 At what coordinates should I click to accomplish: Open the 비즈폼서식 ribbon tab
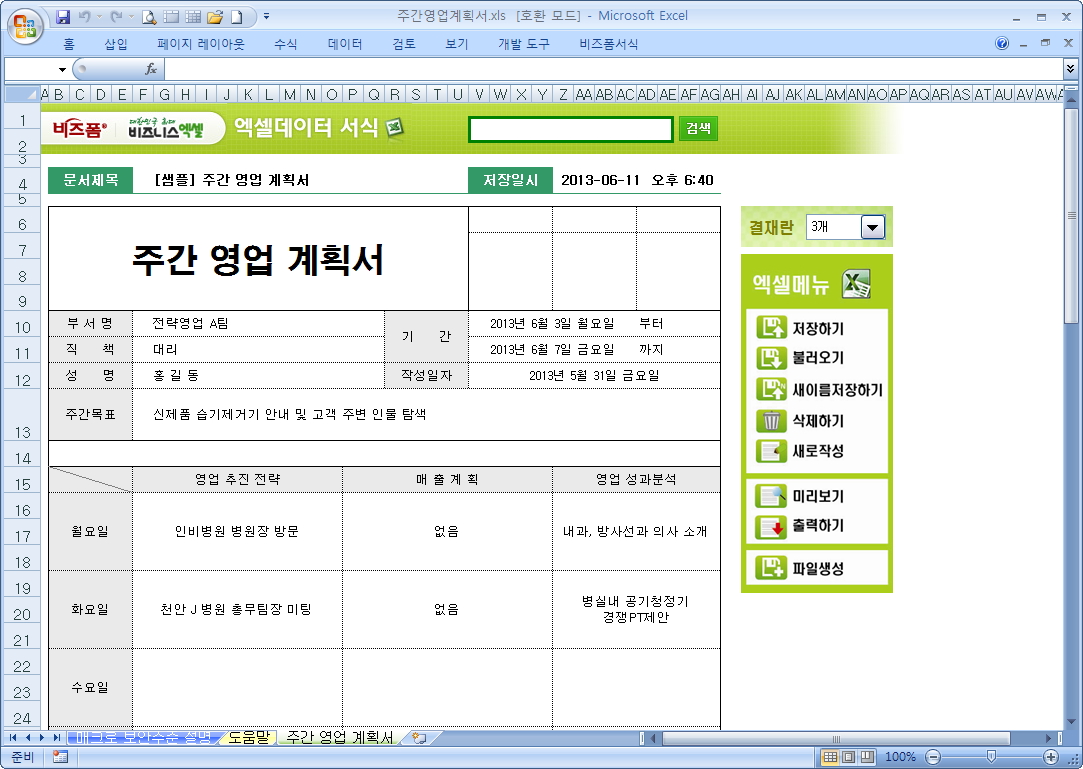608,44
